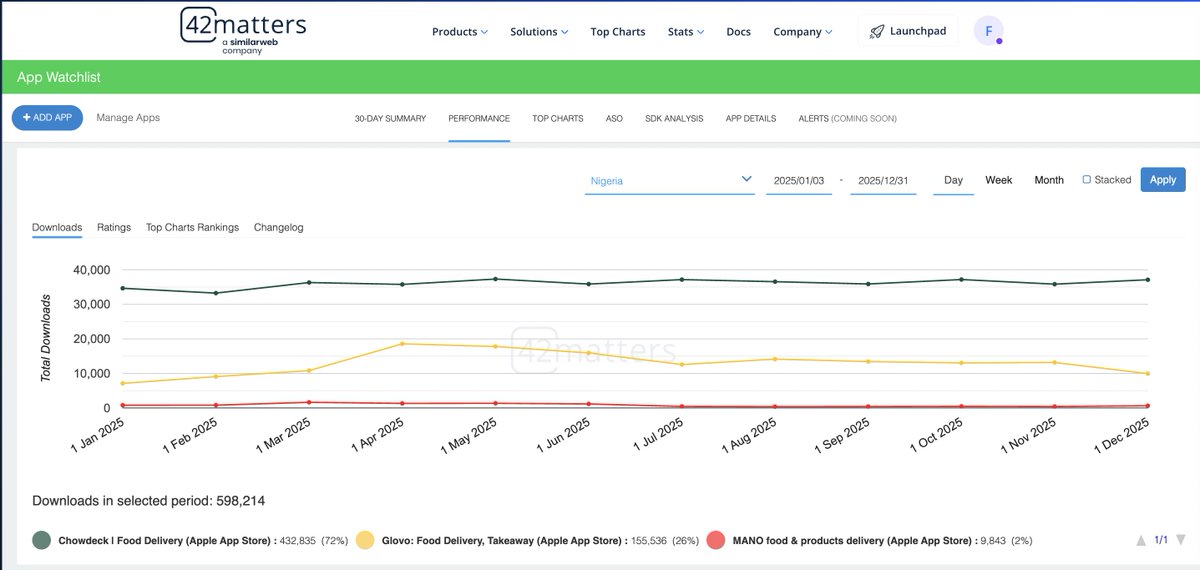Click the Glovo legend label
1200x570 pixels.
(540, 540)
